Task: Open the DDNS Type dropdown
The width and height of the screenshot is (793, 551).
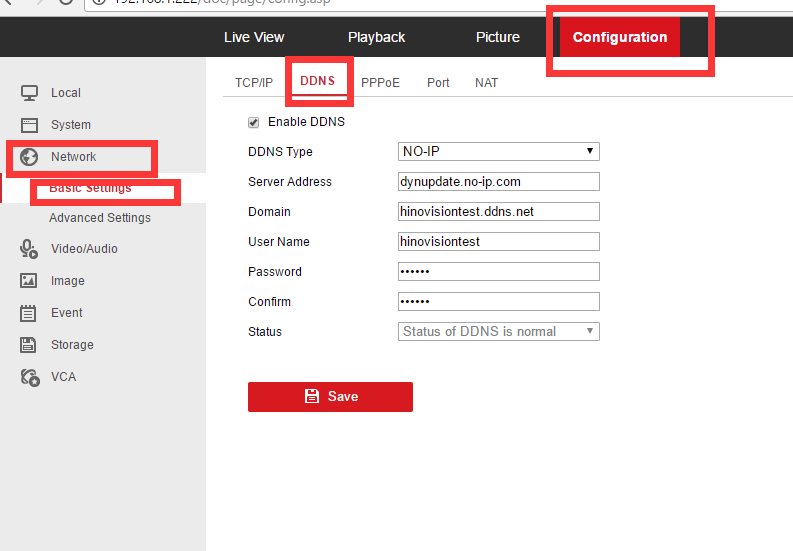Action: click(x=498, y=152)
